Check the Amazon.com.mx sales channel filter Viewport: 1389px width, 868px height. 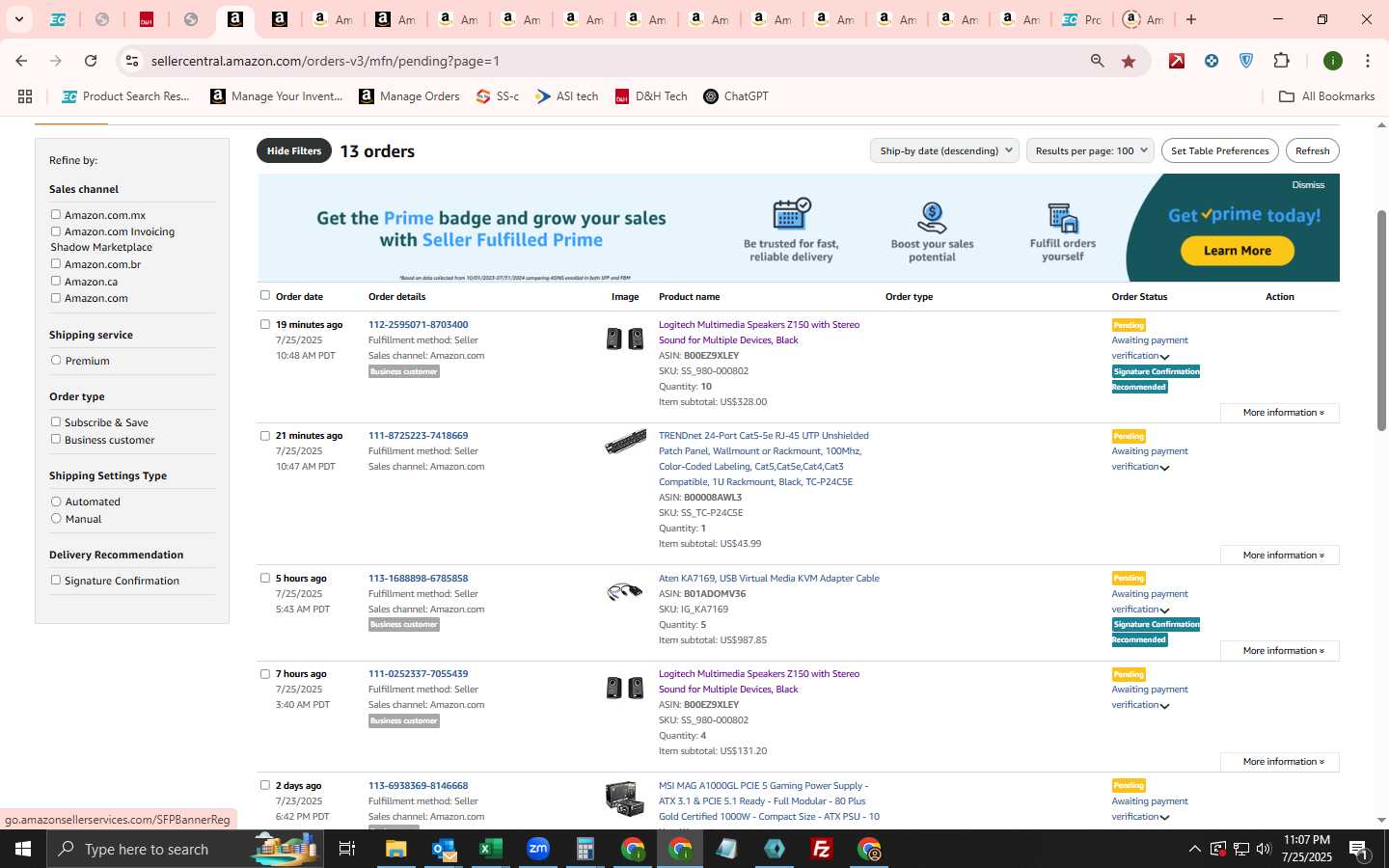[56, 214]
